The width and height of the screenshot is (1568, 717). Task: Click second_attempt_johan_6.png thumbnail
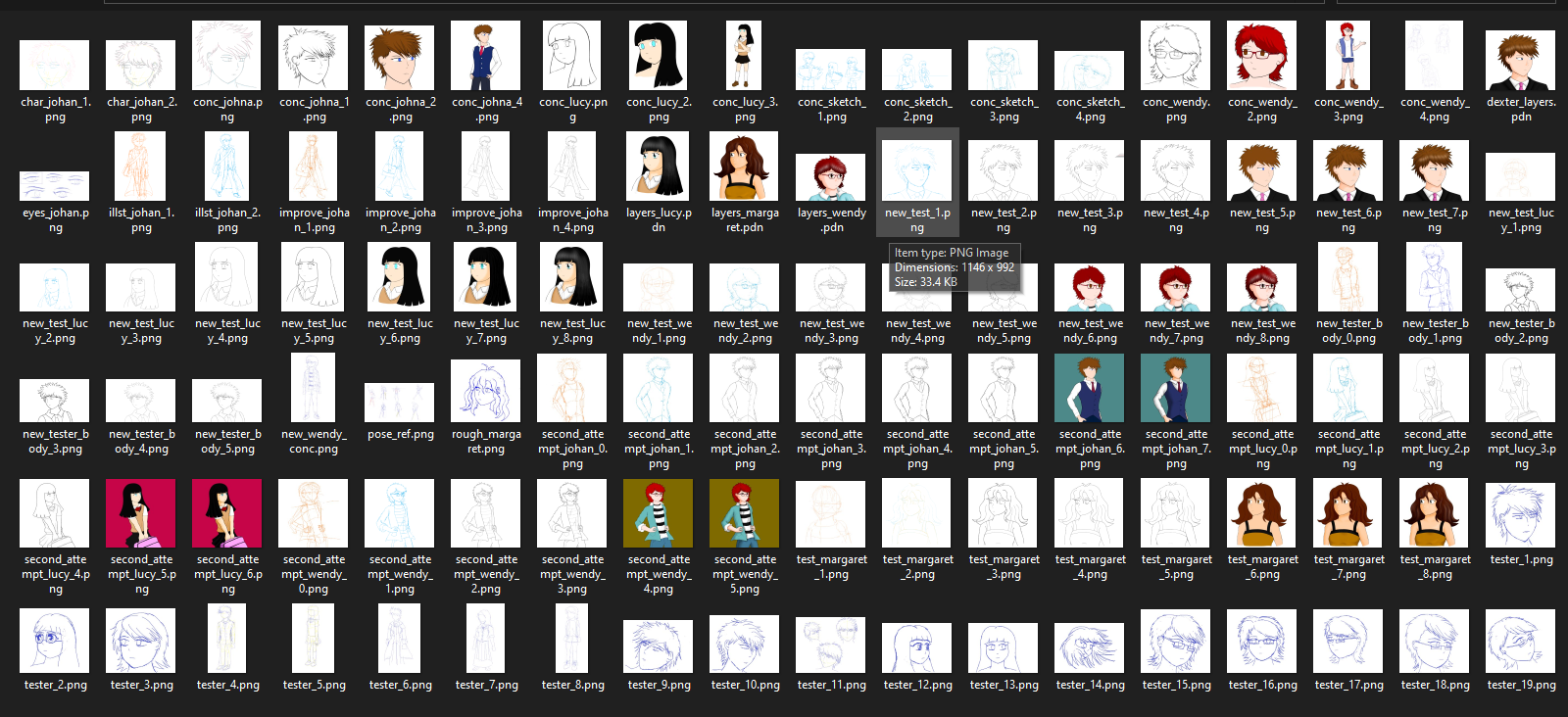(1090, 389)
